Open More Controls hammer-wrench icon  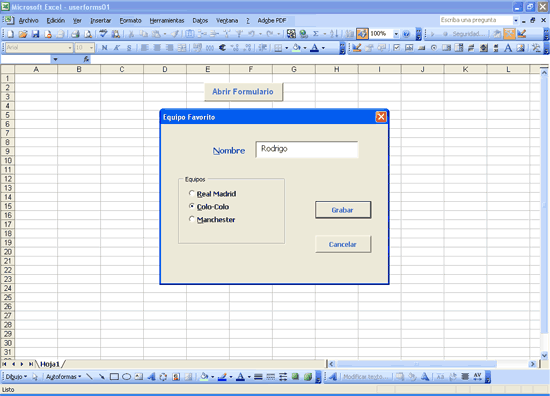[x=536, y=48]
